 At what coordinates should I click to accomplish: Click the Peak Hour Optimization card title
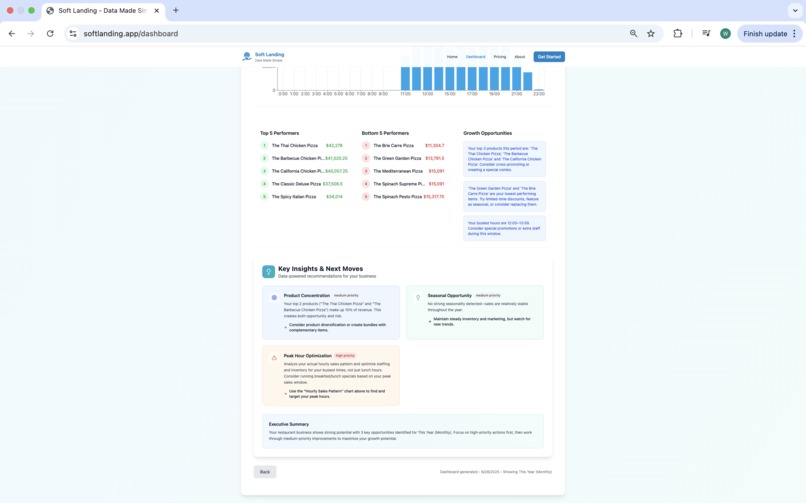click(x=307, y=356)
